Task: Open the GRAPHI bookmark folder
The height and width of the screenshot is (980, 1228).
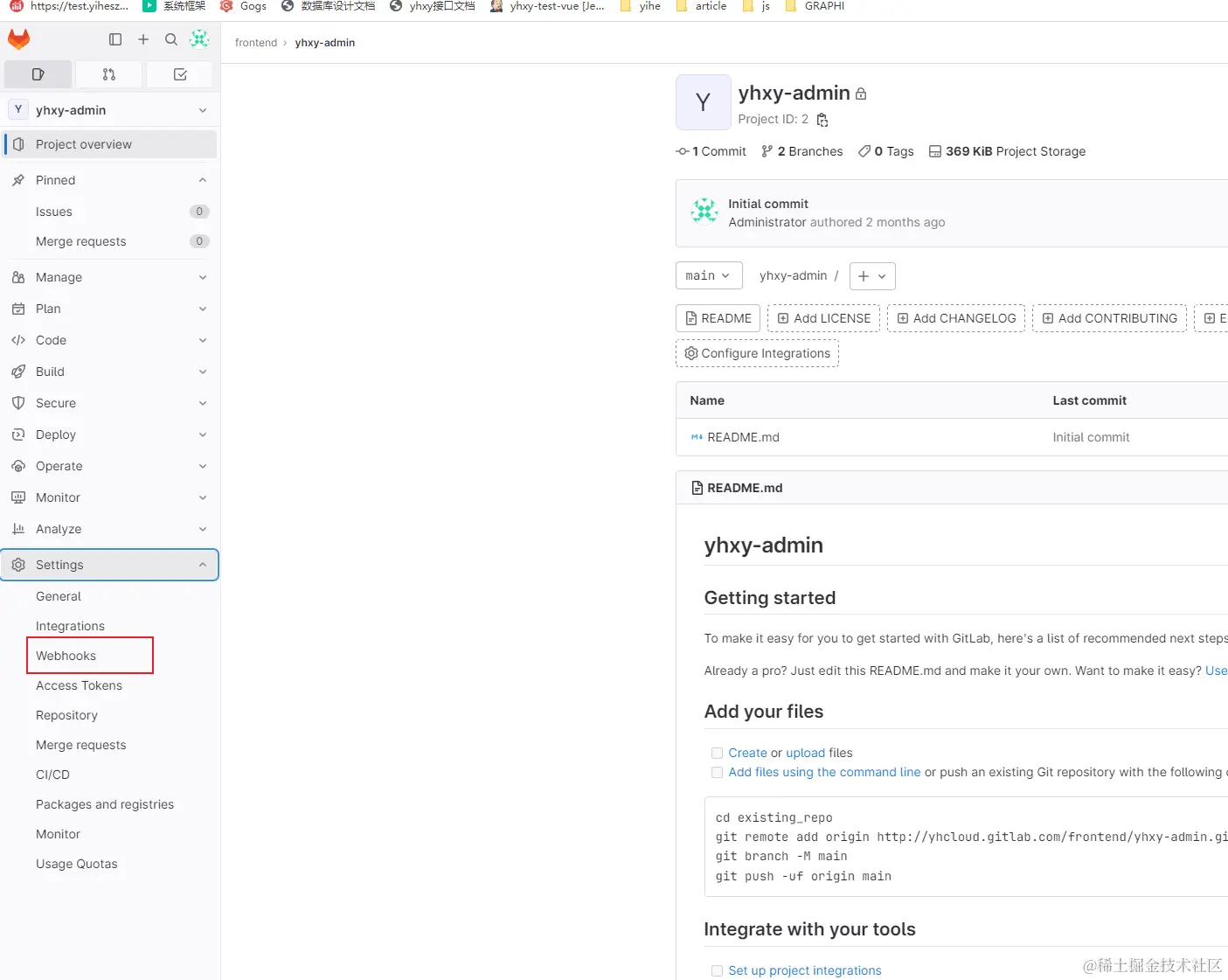Action: tap(815, 6)
